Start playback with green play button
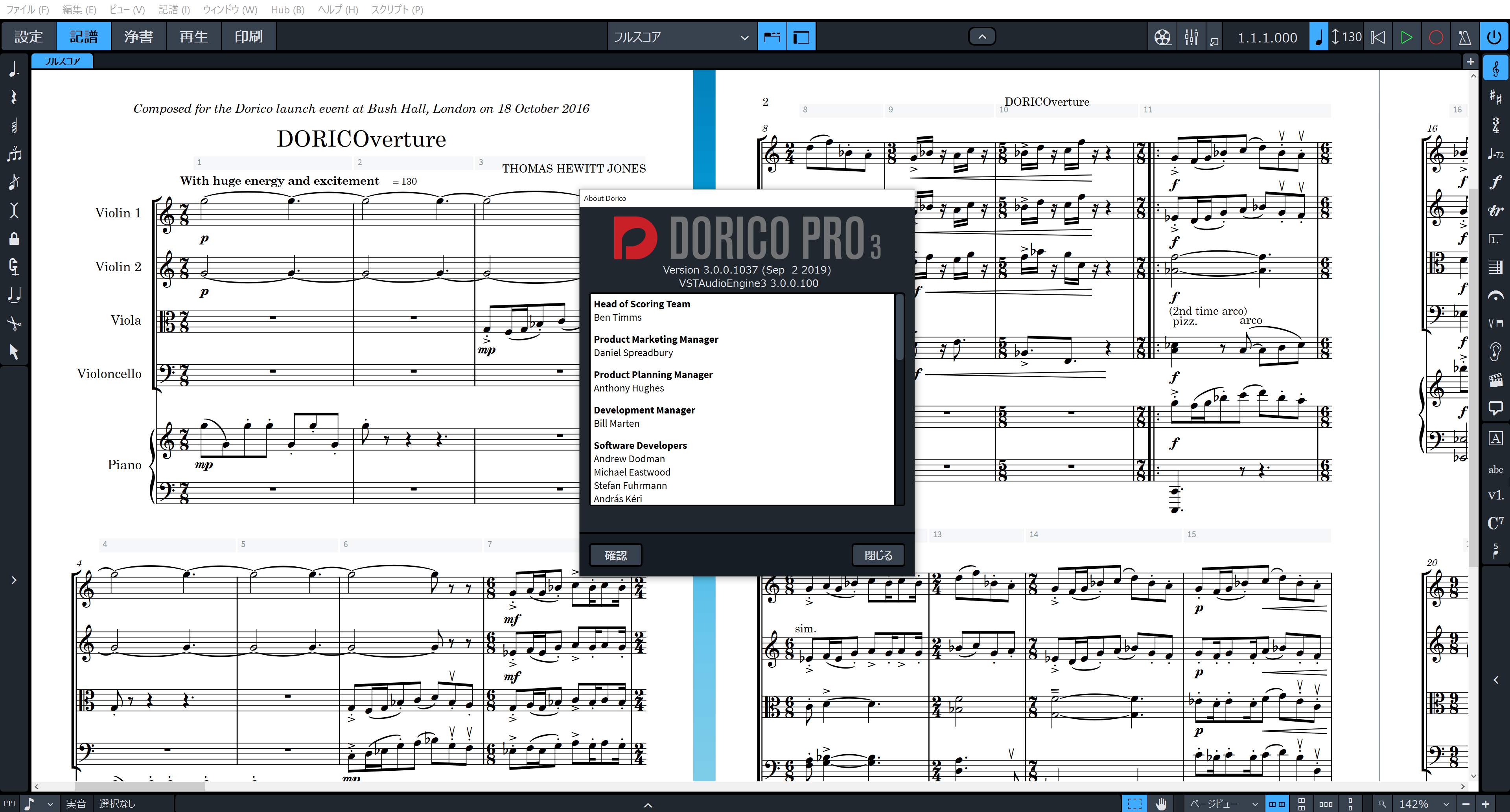This screenshot has height=812, width=1510. pyautogui.click(x=1406, y=37)
